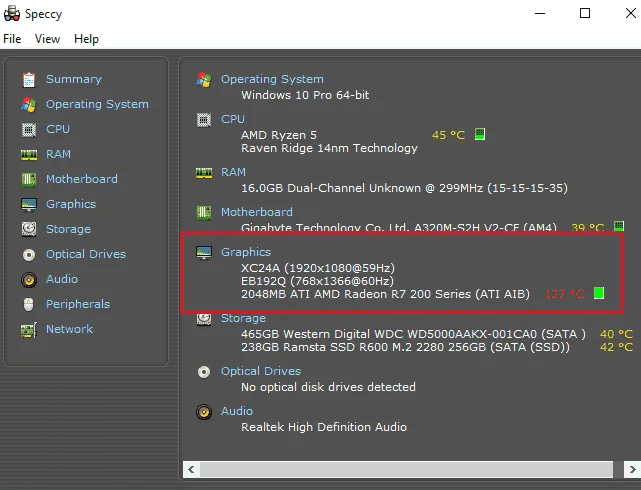The height and width of the screenshot is (490, 641).
Task: Click 'Raven Ridge 14nm Technology' text
Action: click(x=329, y=148)
